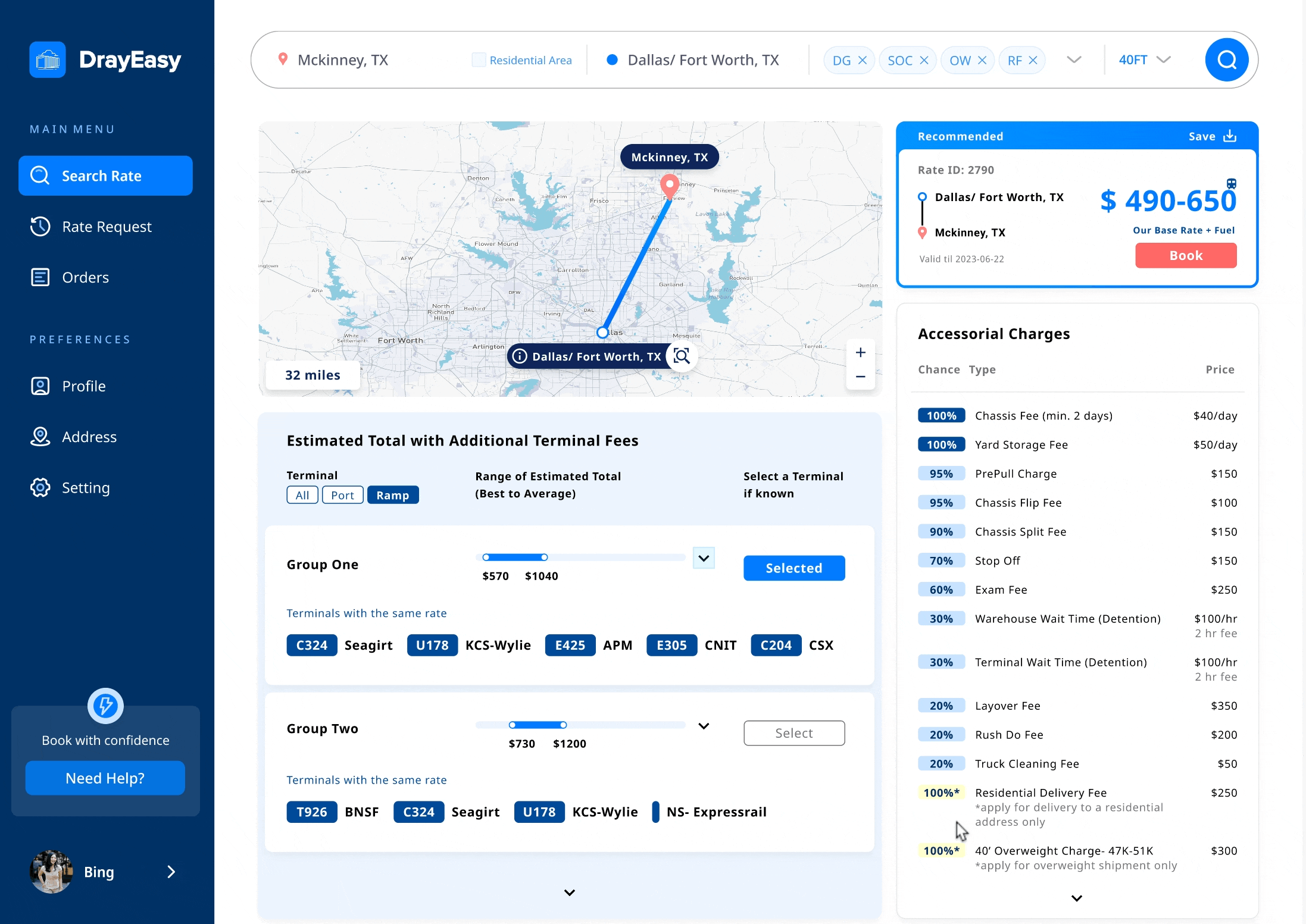Expand more Accessorial Charges
Viewport: 1306px width, 924px height.
point(1076,898)
